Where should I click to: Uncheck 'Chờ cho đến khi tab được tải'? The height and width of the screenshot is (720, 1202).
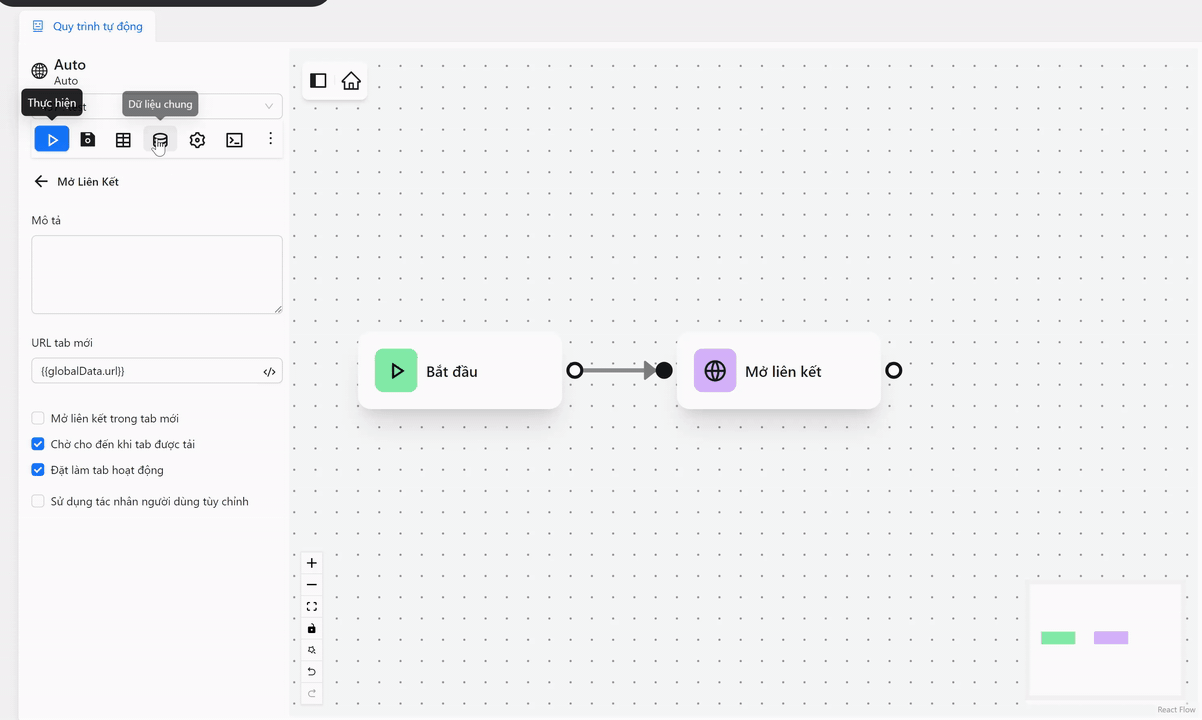click(38, 444)
